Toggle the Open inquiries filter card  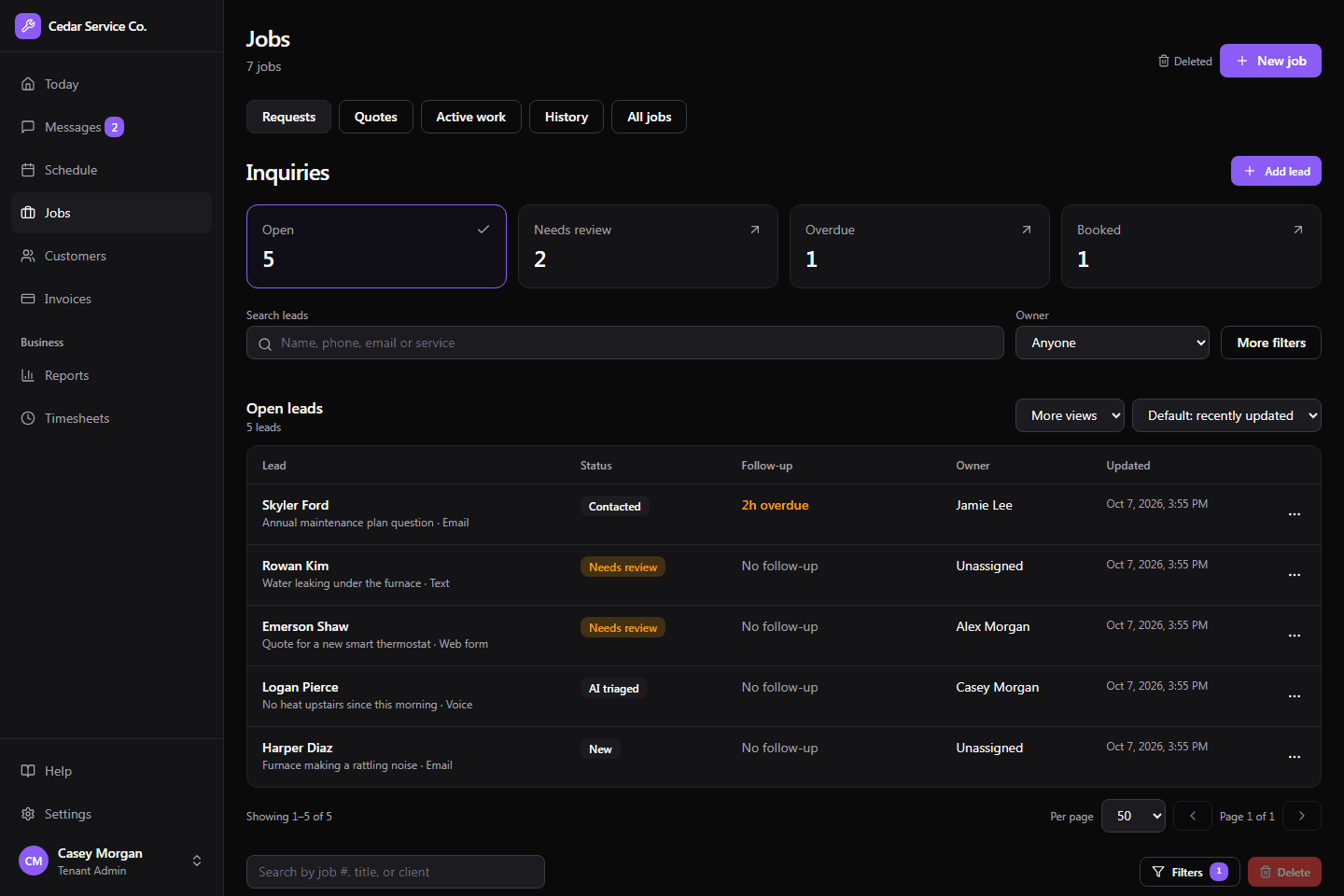(x=376, y=246)
